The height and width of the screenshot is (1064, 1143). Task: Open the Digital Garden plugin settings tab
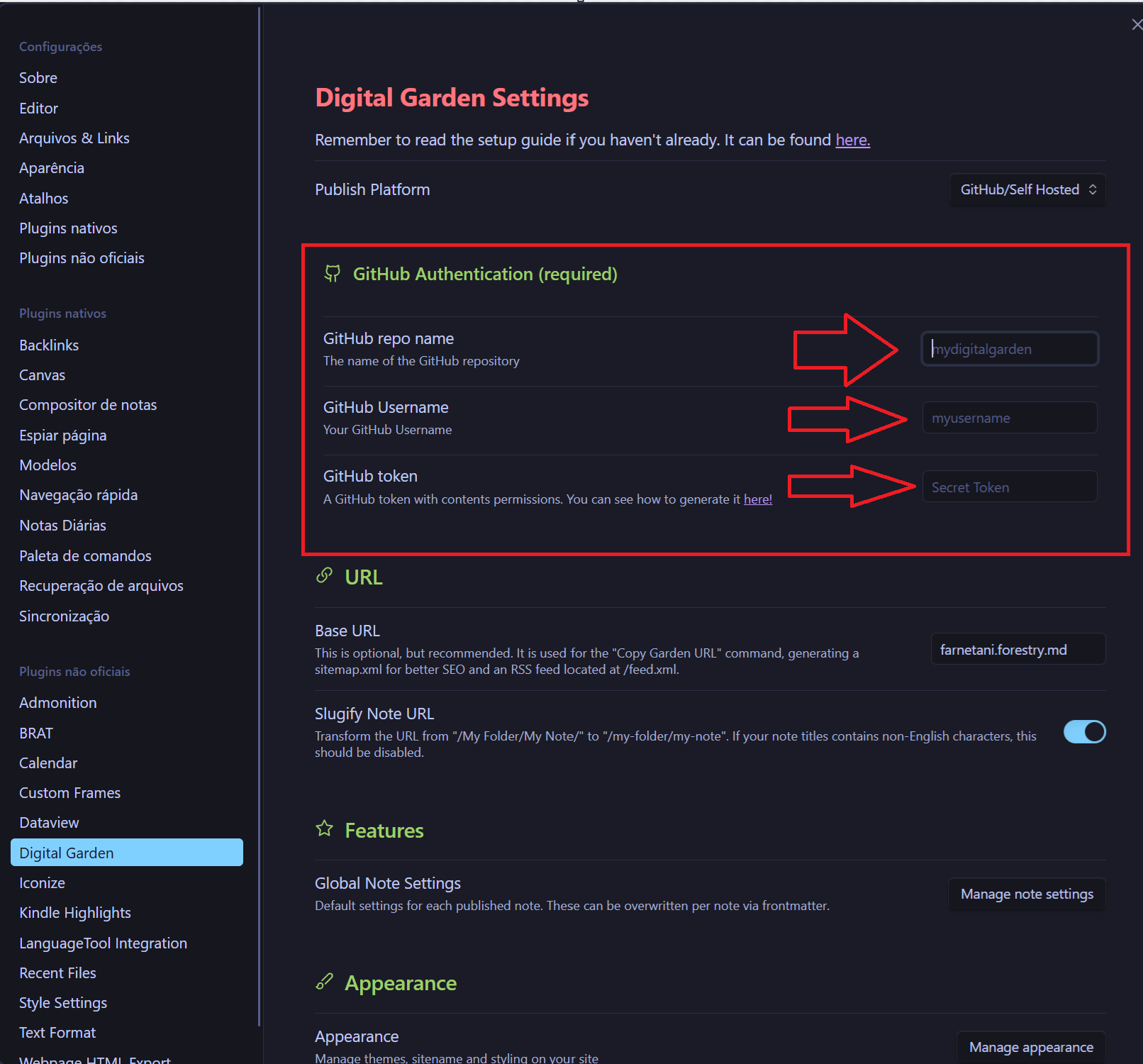[127, 853]
